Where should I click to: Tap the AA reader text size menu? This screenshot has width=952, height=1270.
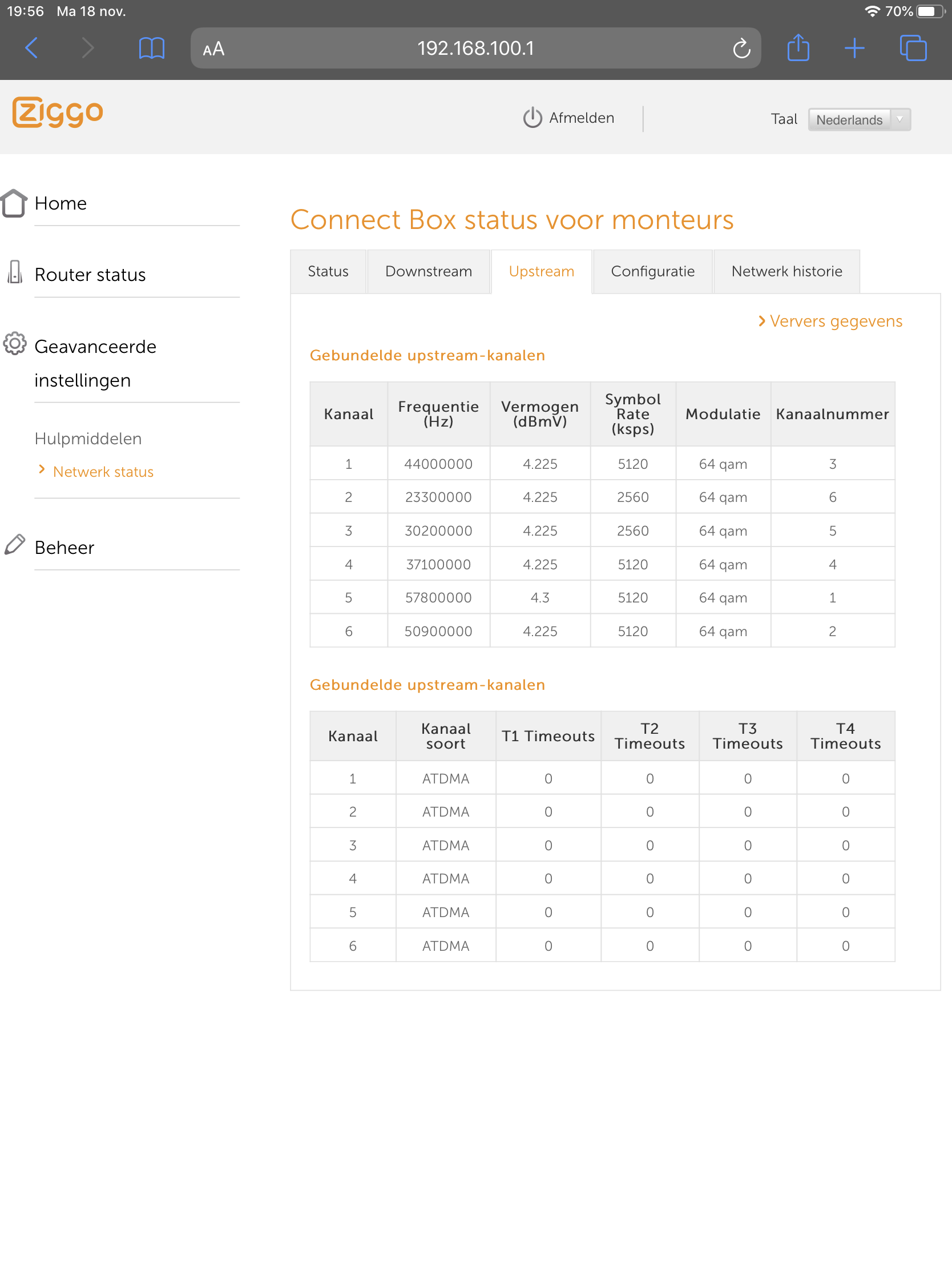(x=213, y=49)
